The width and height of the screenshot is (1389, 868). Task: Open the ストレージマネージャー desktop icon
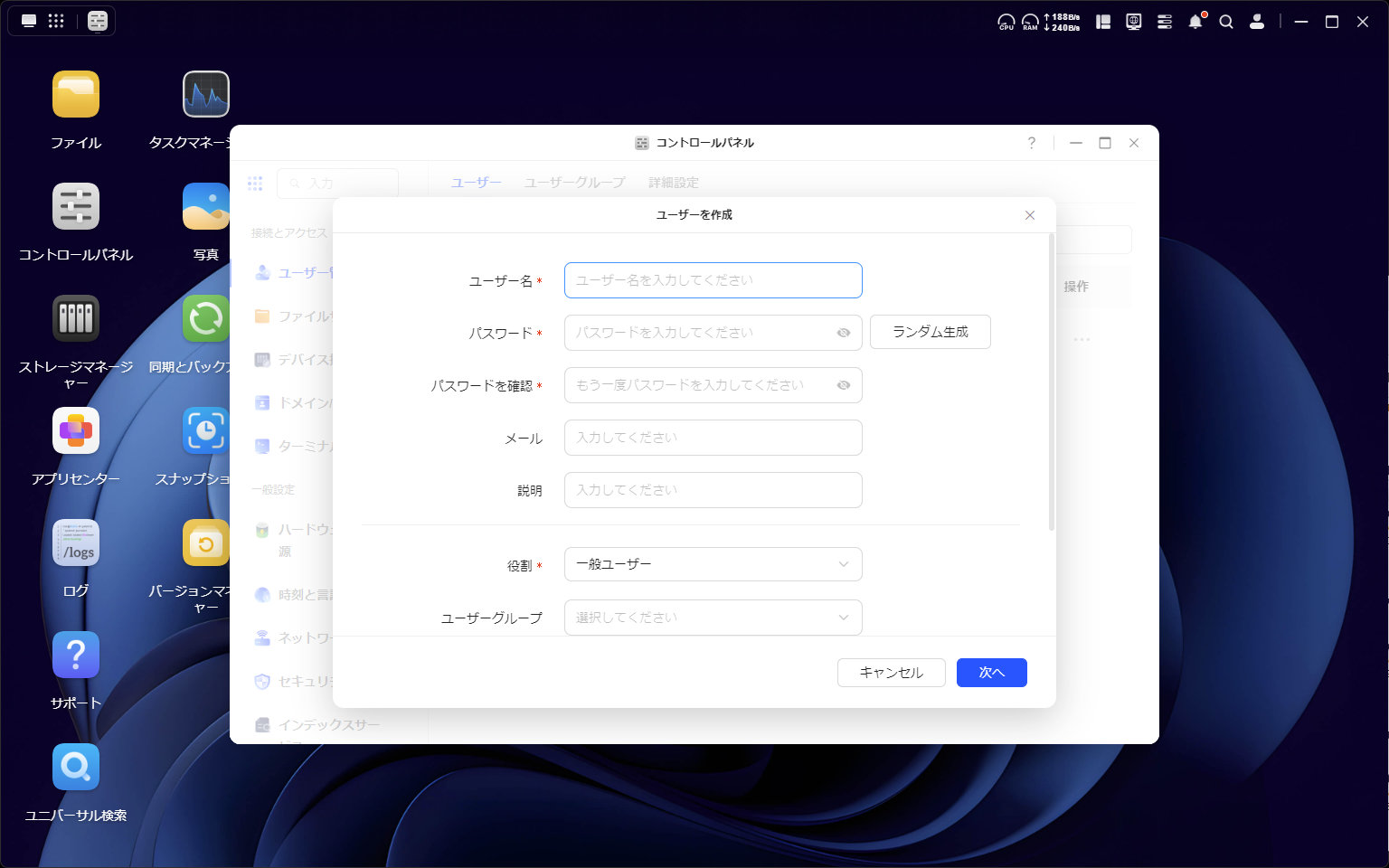coord(76,319)
